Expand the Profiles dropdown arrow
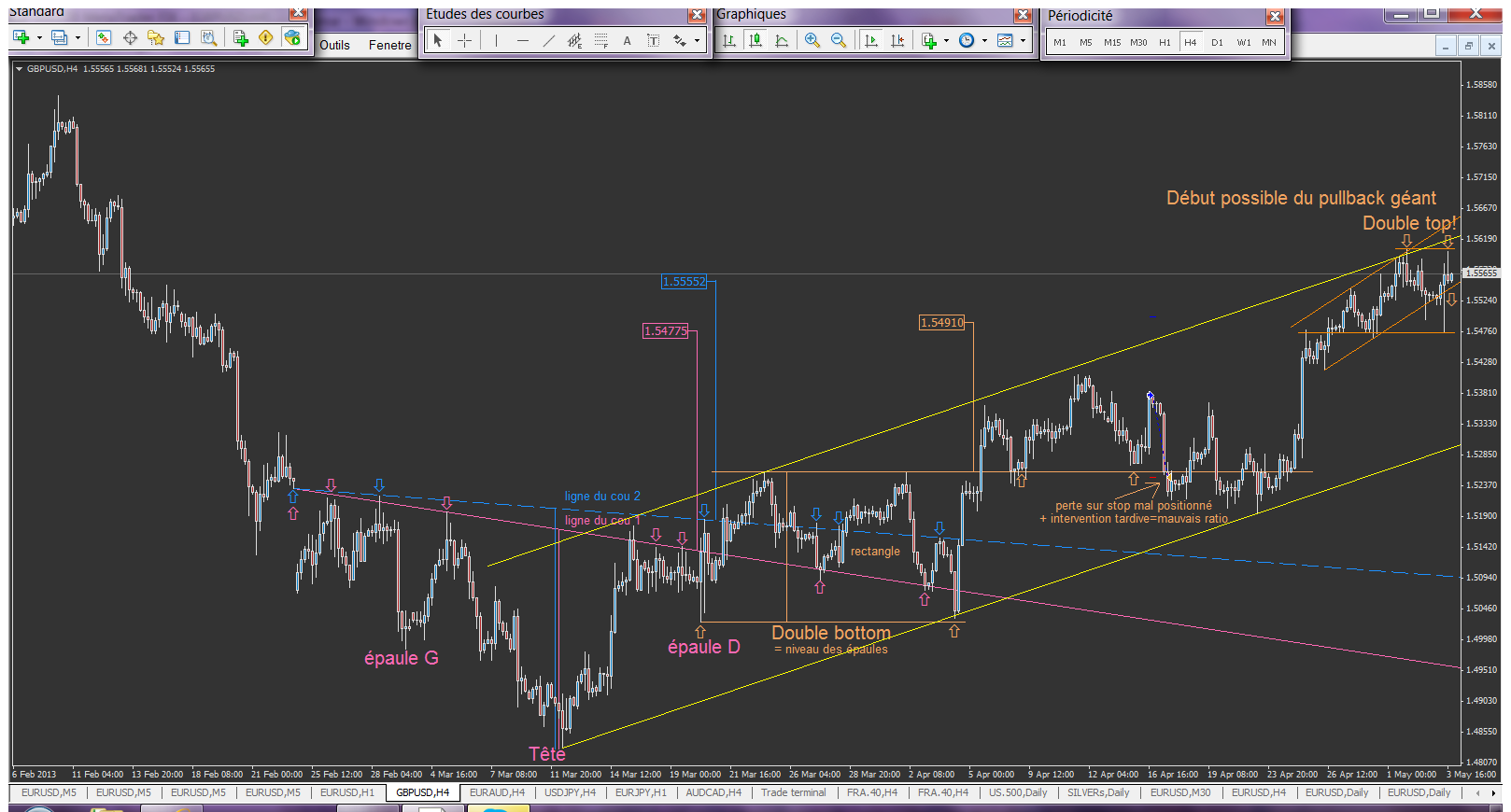The width and height of the screenshot is (1511, 812). coord(78,37)
